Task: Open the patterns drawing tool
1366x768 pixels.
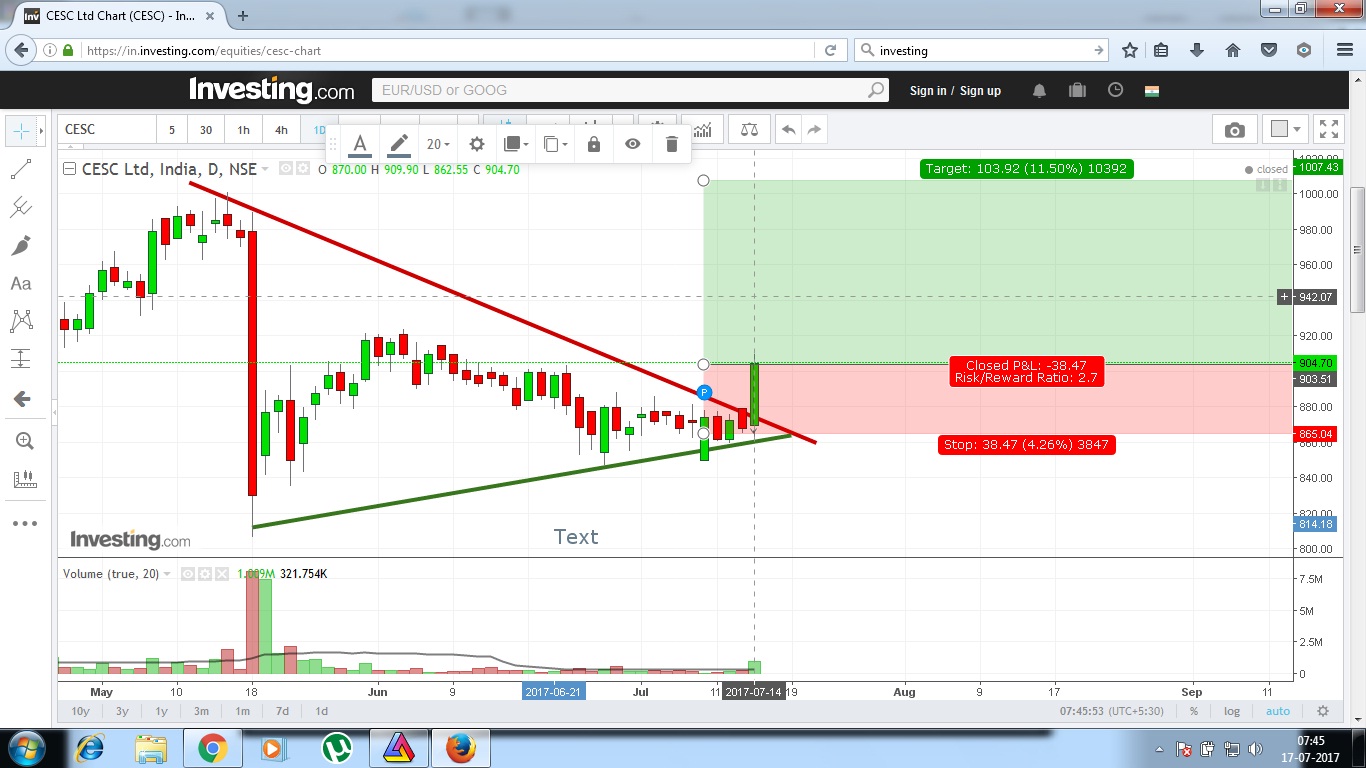Action: point(21,321)
